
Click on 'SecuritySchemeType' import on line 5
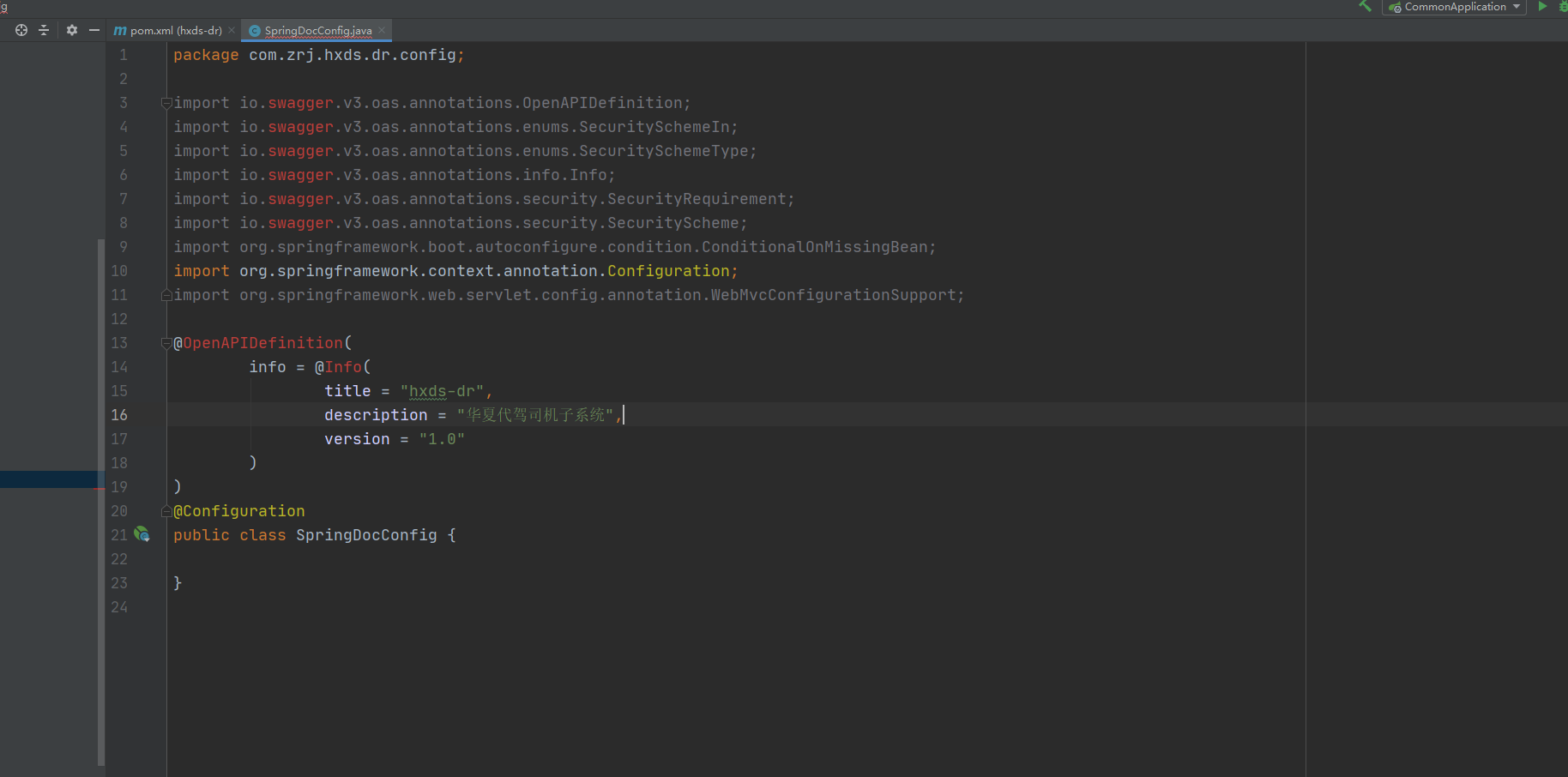click(x=664, y=151)
